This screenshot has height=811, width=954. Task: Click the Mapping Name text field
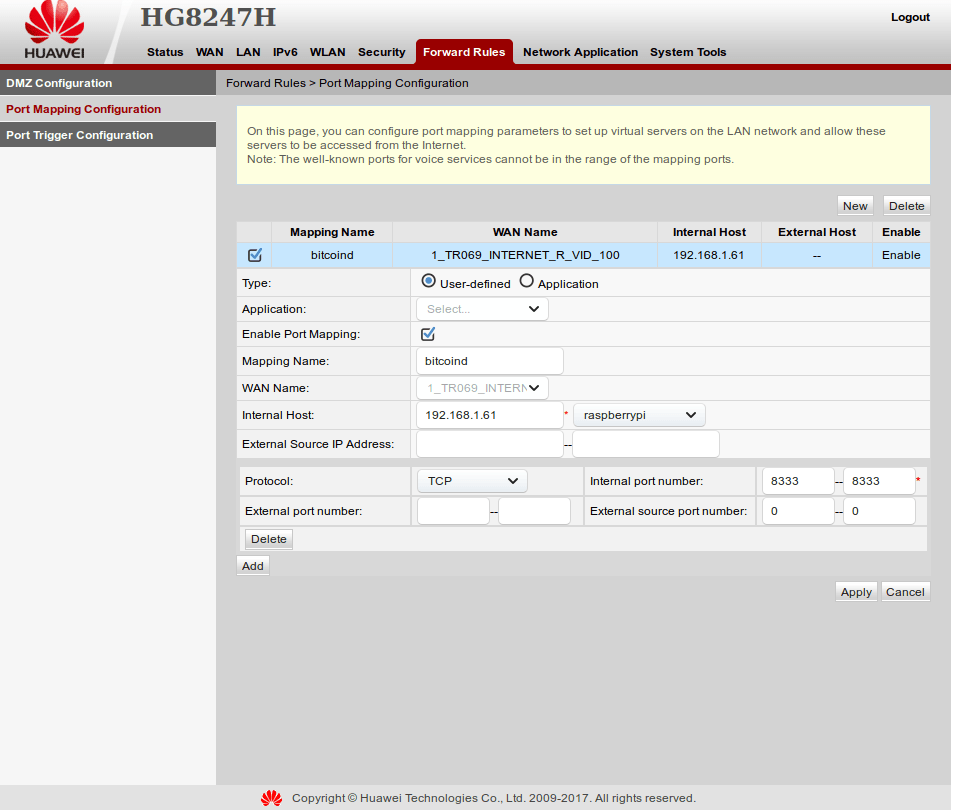tap(489, 361)
